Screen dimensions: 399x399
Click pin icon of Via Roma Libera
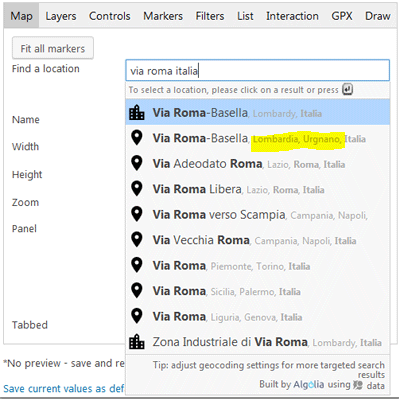pos(137,189)
